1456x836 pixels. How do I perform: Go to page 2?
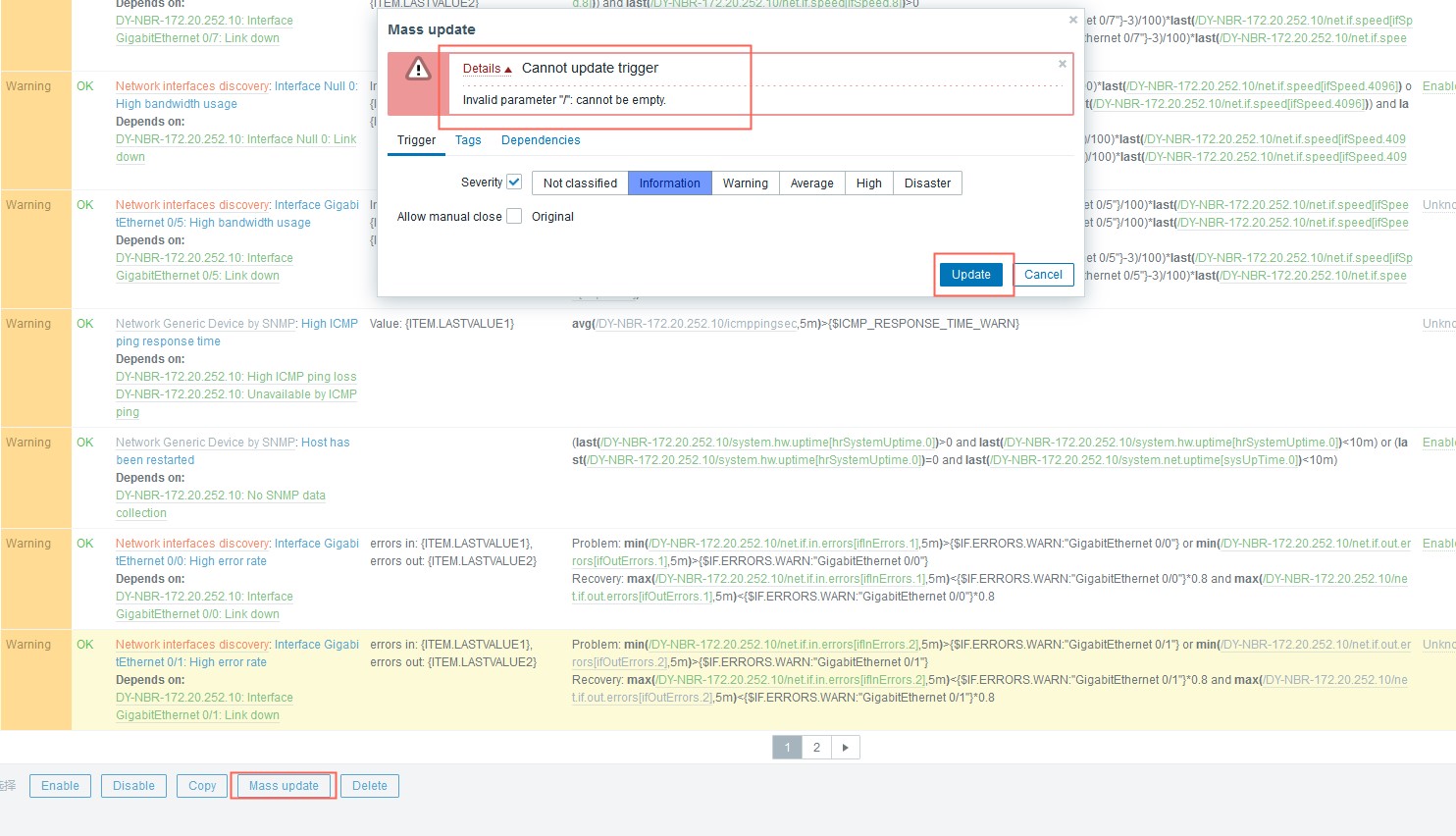816,748
